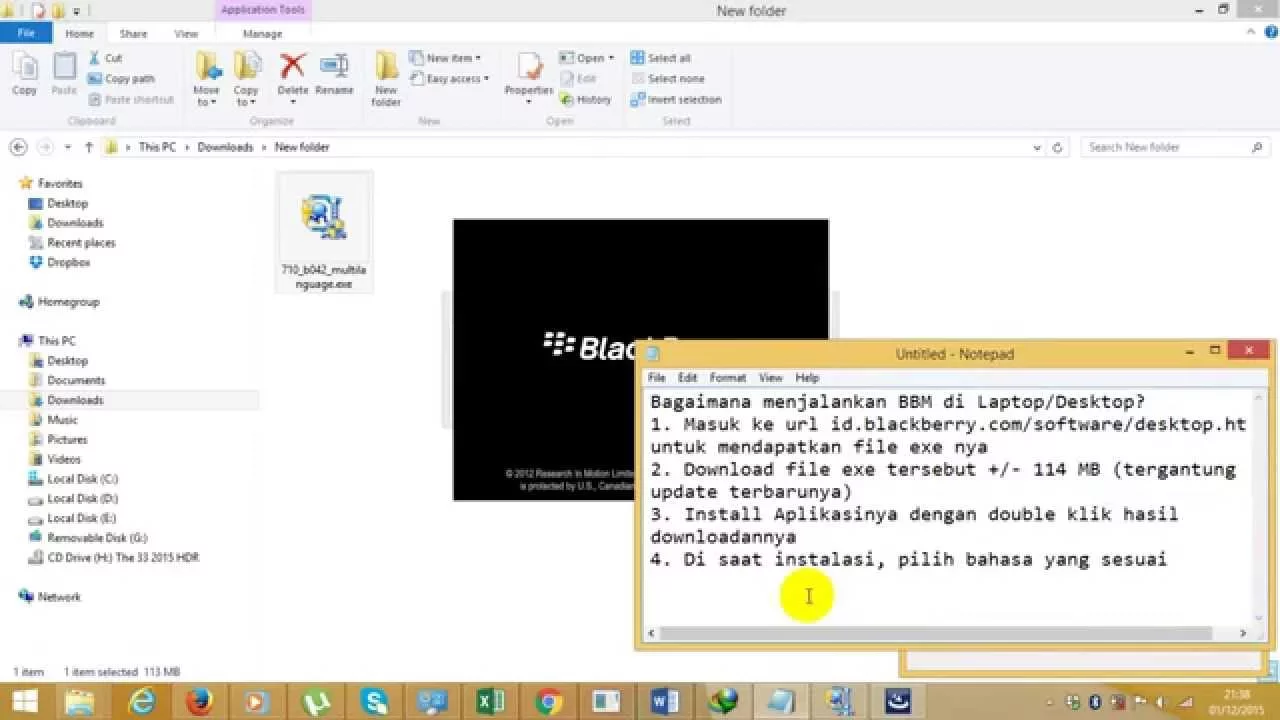The image size is (1280, 720).
Task: Click the Cut scissors icon
Action: click(x=95, y=58)
